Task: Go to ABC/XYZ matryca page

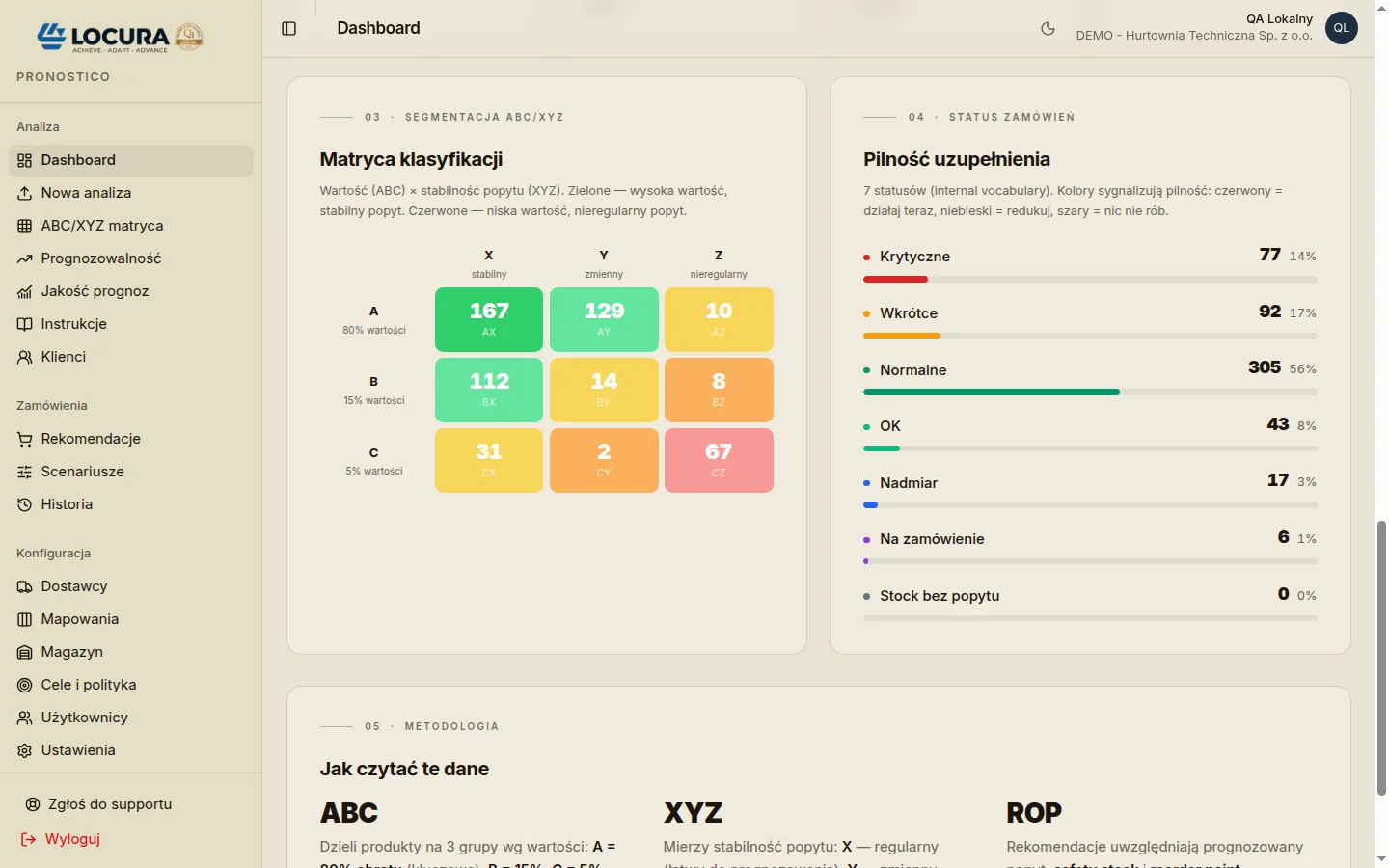Action: [131, 226]
